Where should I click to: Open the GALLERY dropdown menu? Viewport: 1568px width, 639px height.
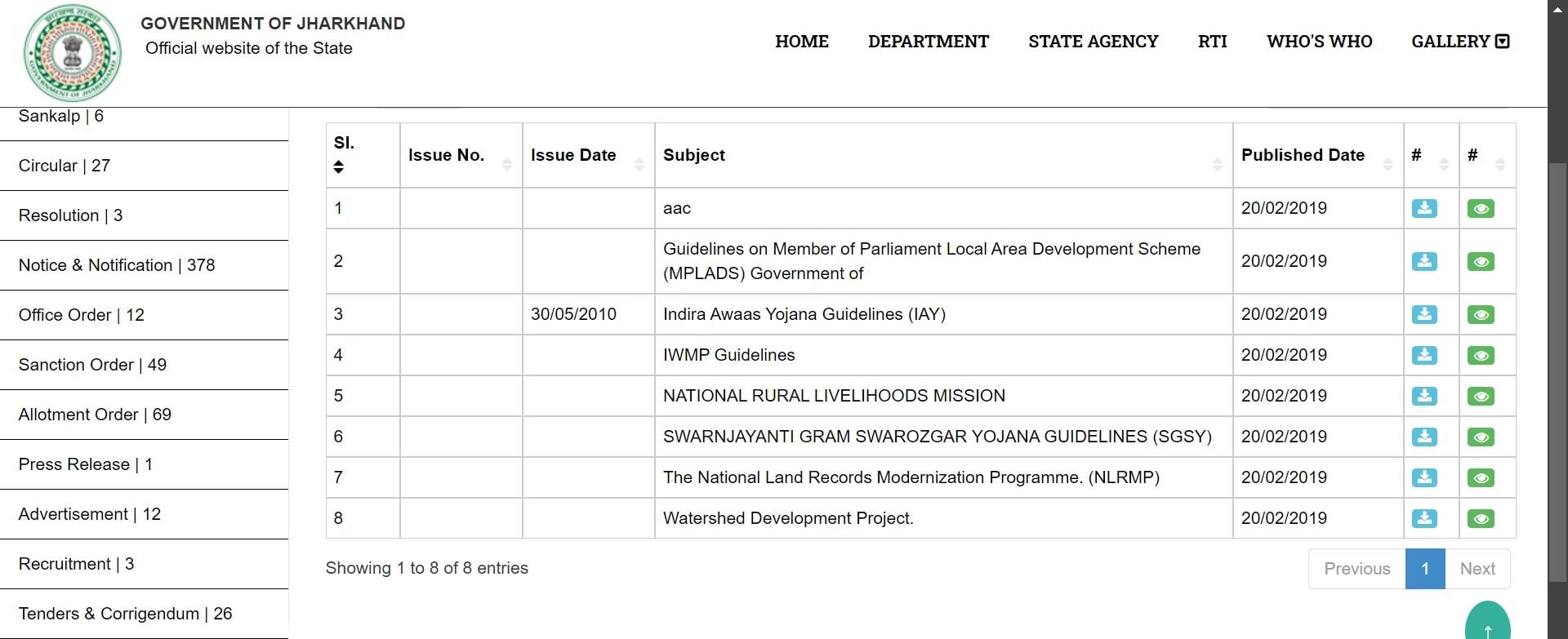point(1459,42)
